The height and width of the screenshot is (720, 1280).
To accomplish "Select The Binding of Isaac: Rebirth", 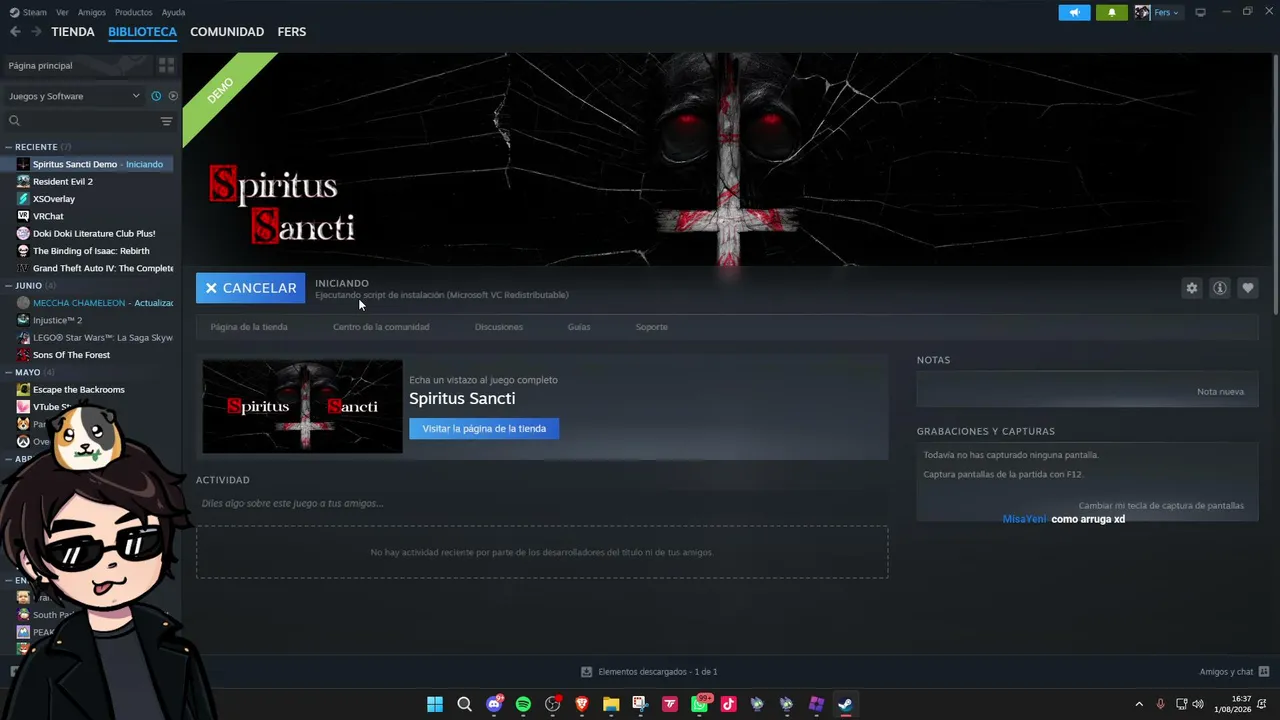I will click(x=90, y=251).
